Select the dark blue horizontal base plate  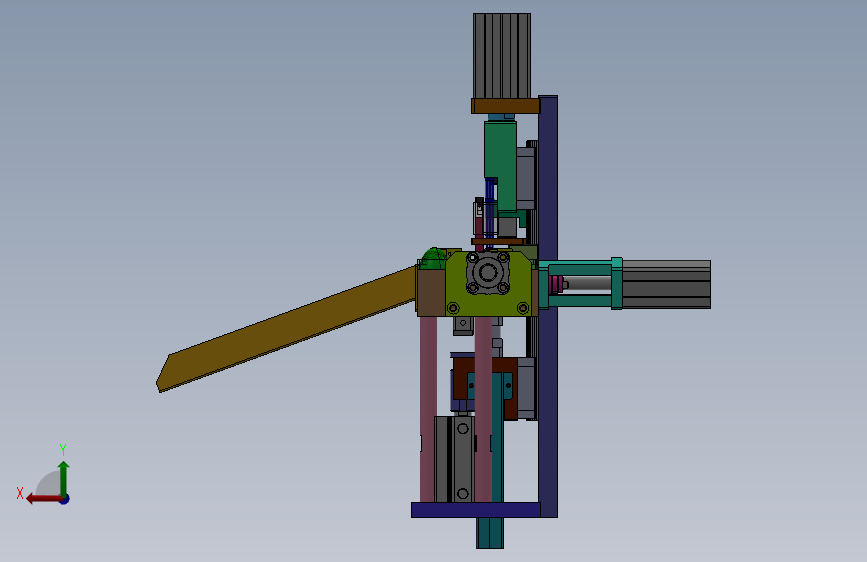pos(476,510)
